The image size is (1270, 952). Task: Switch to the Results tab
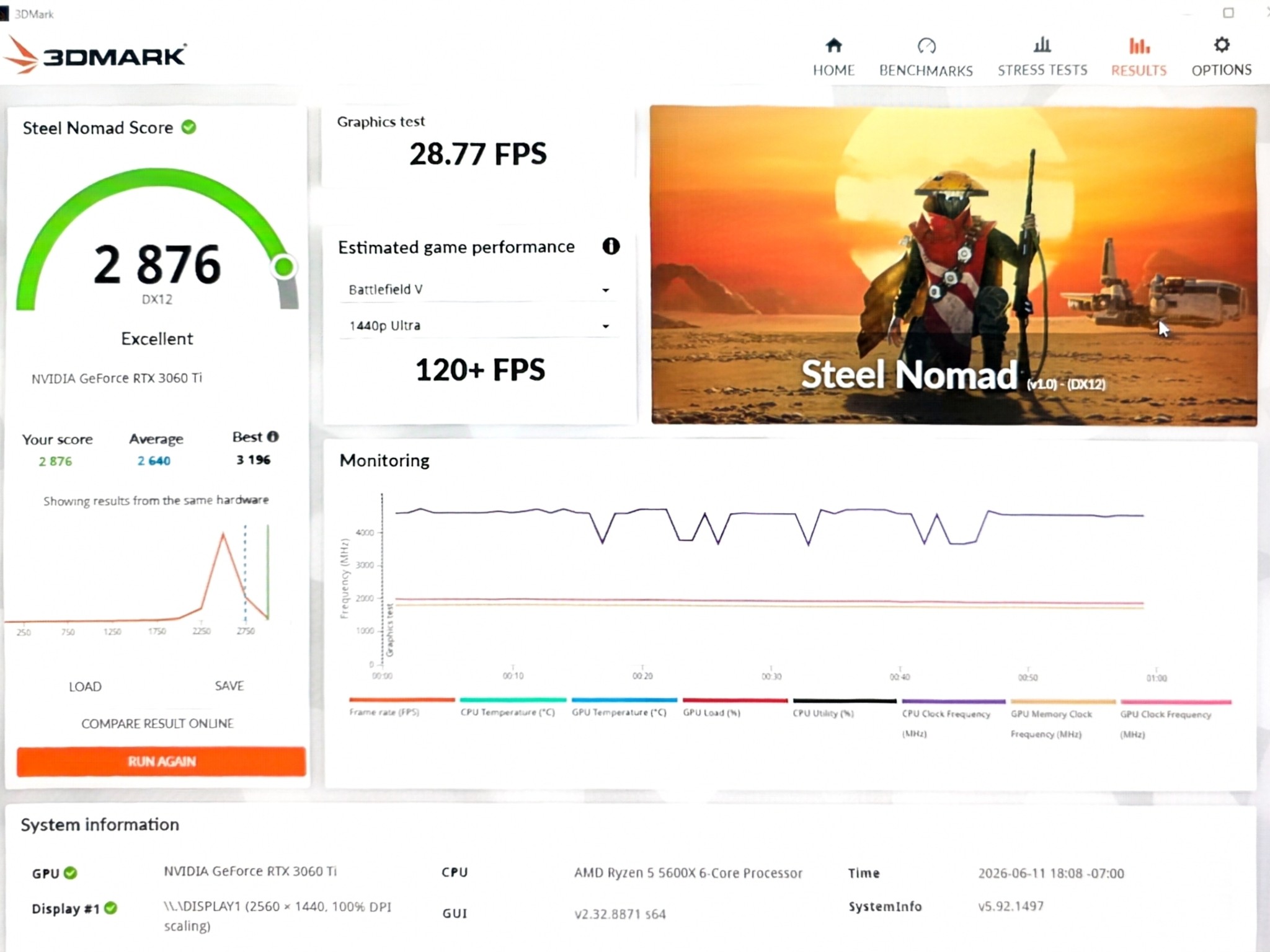[1139, 56]
